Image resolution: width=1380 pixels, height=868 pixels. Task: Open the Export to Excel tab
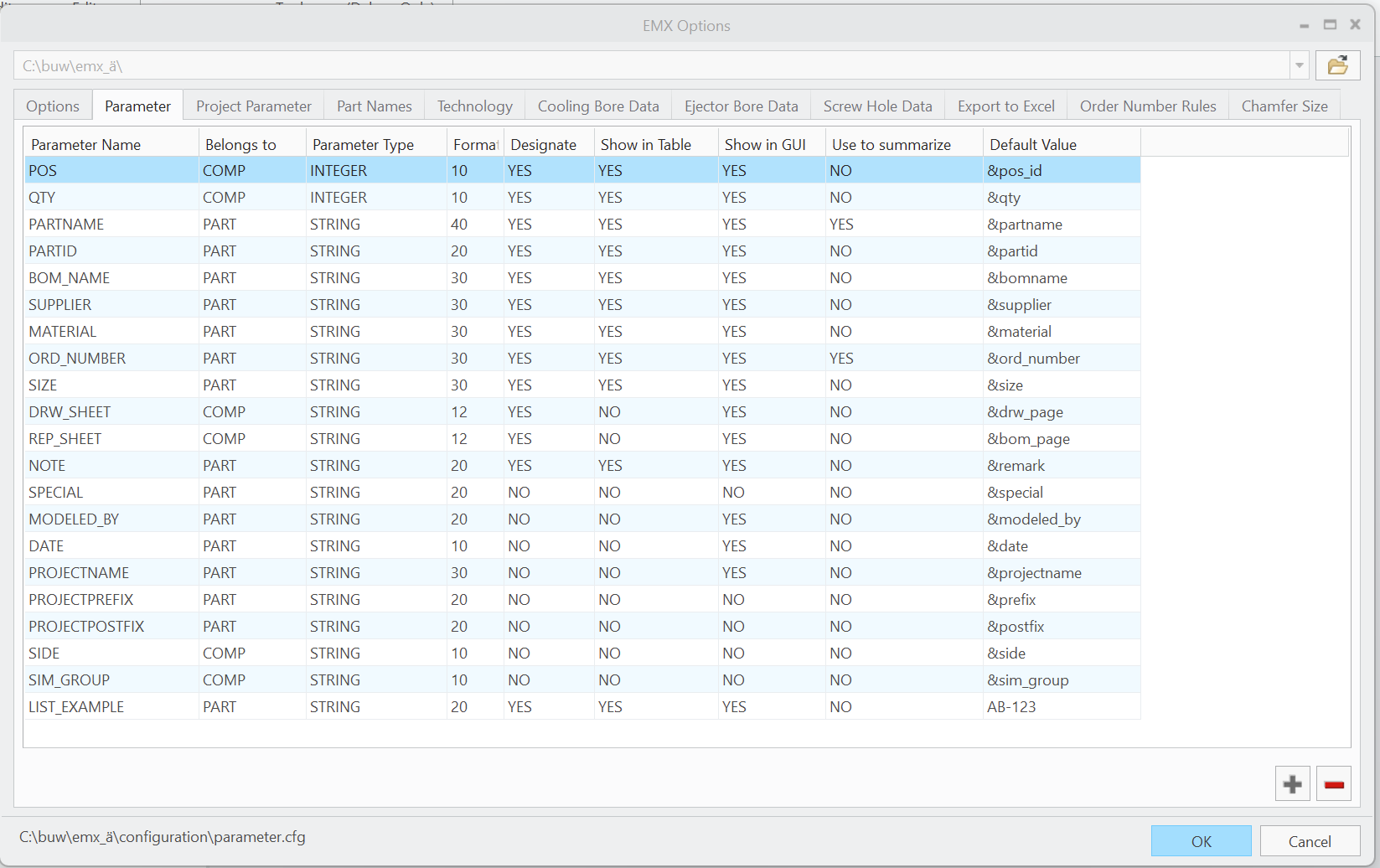point(1005,106)
